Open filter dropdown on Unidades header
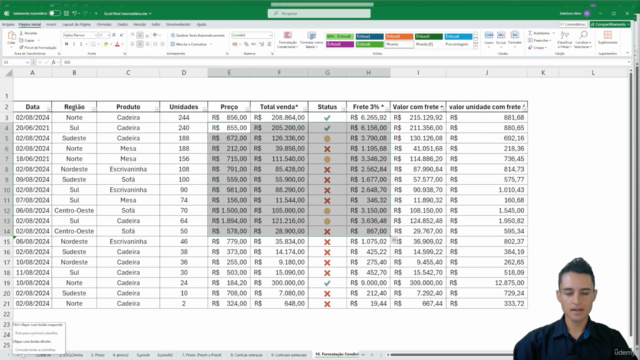The width and height of the screenshot is (640, 360). pos(204,109)
